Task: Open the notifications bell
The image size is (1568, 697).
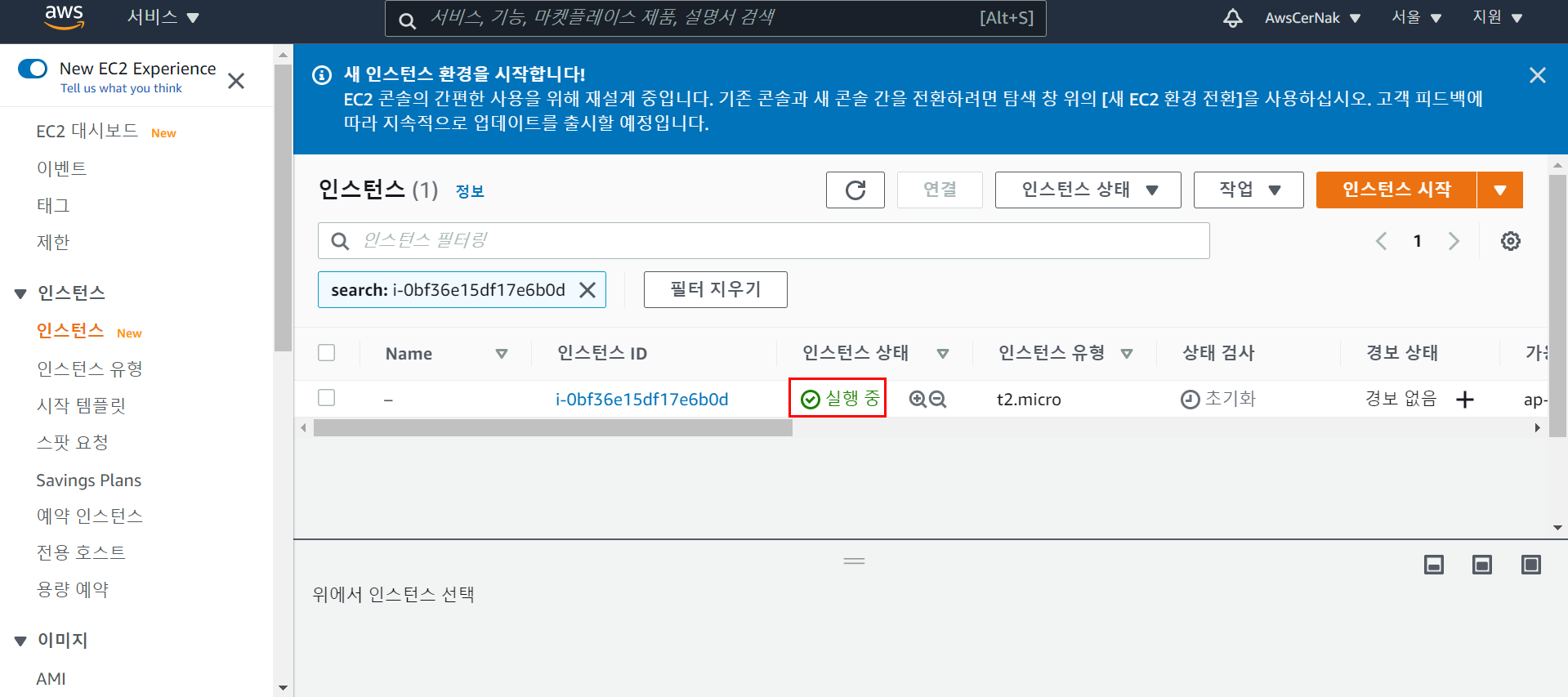Action: tap(1232, 18)
